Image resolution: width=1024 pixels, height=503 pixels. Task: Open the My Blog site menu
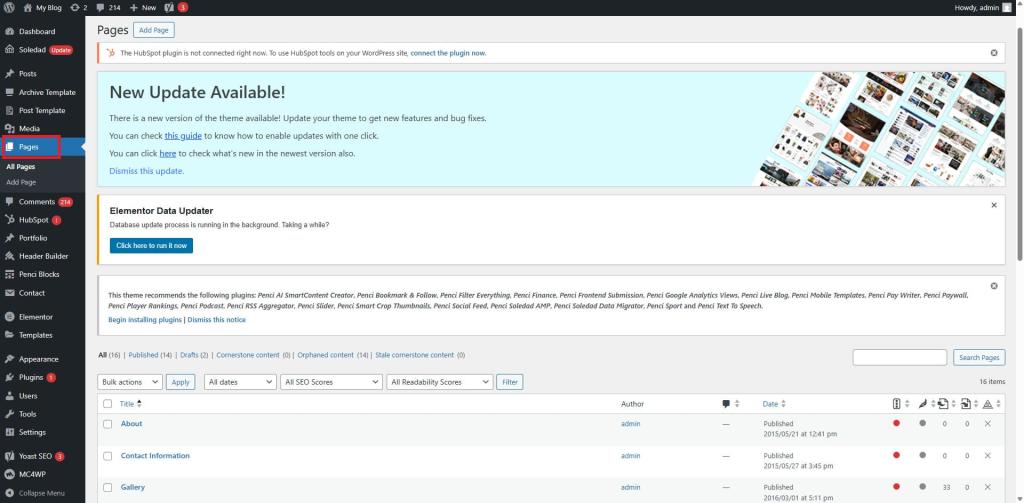click(x=42, y=7)
